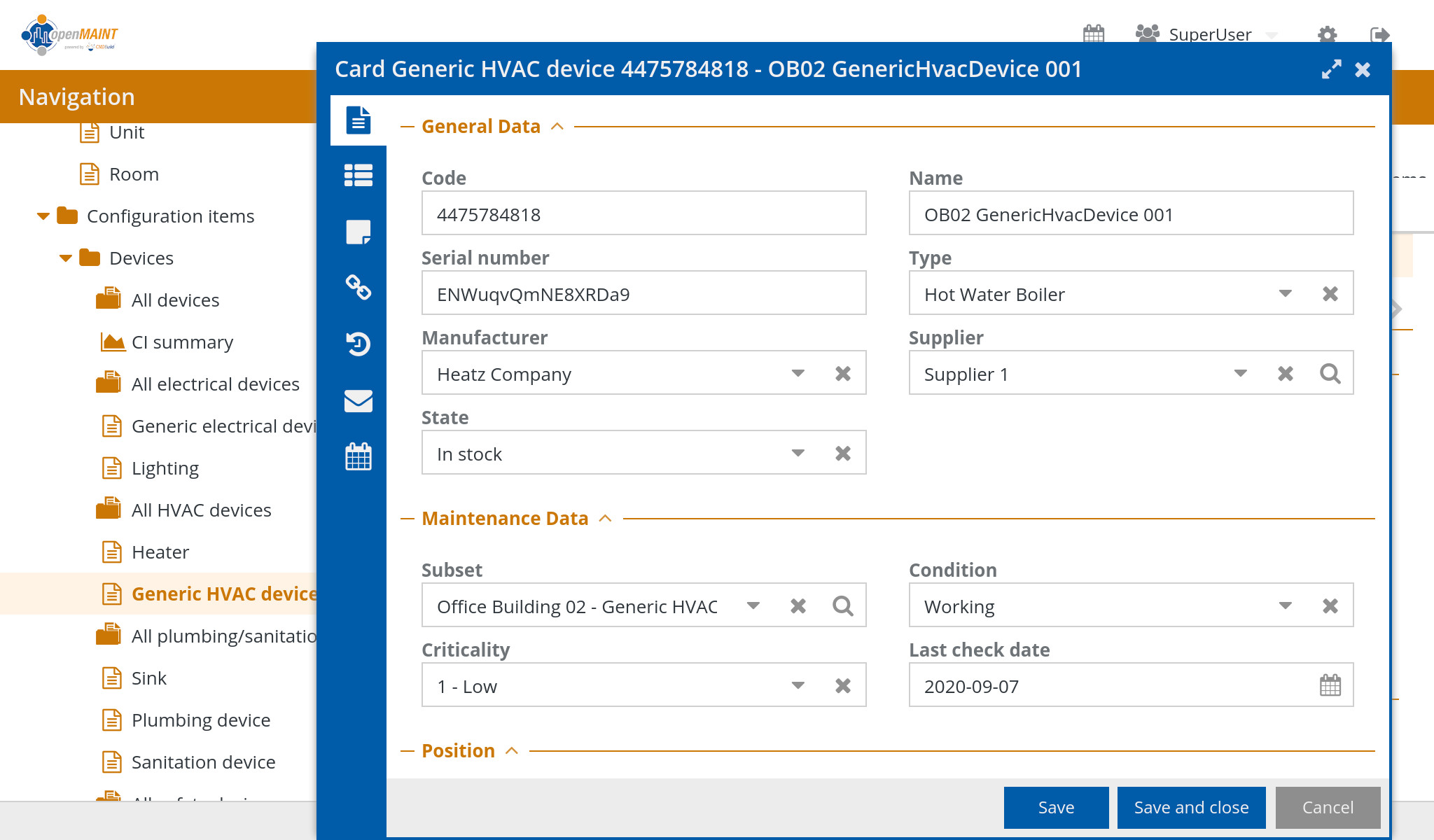Viewport: 1434px width, 840px height.
Task: Open Heater in the navigation tree
Action: pyautogui.click(x=160, y=552)
